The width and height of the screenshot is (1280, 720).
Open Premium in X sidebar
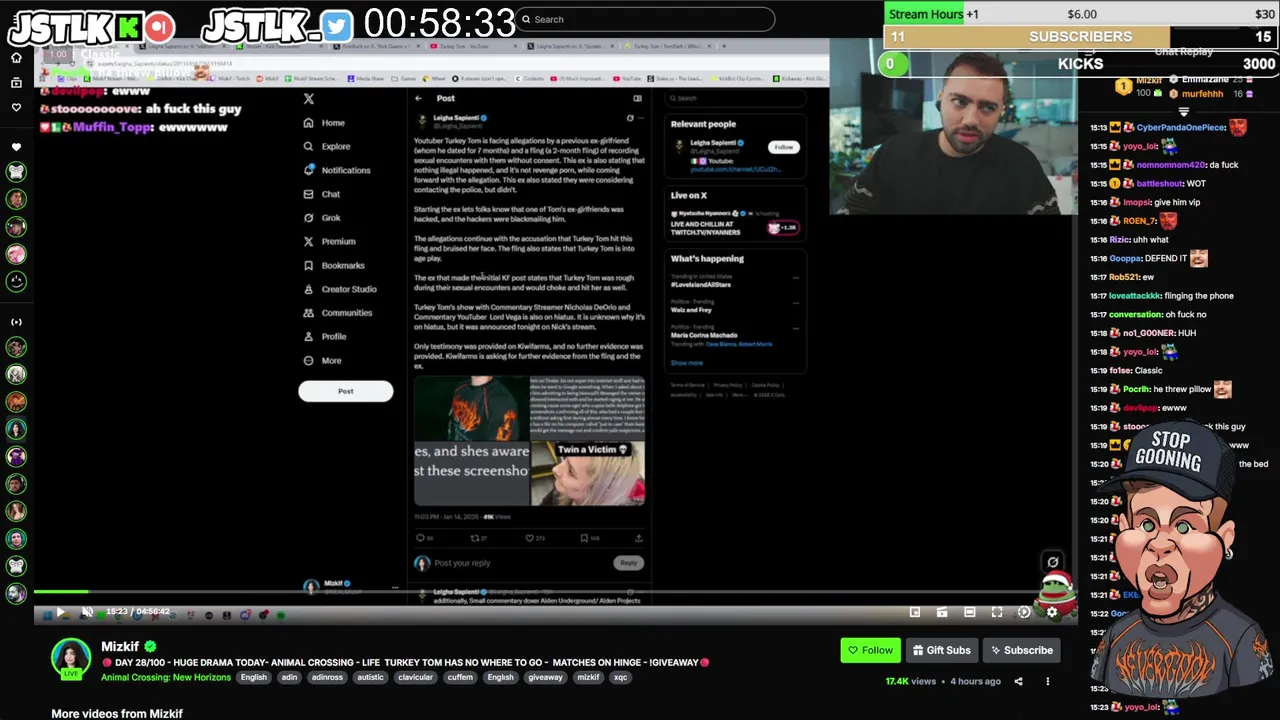[329, 241]
